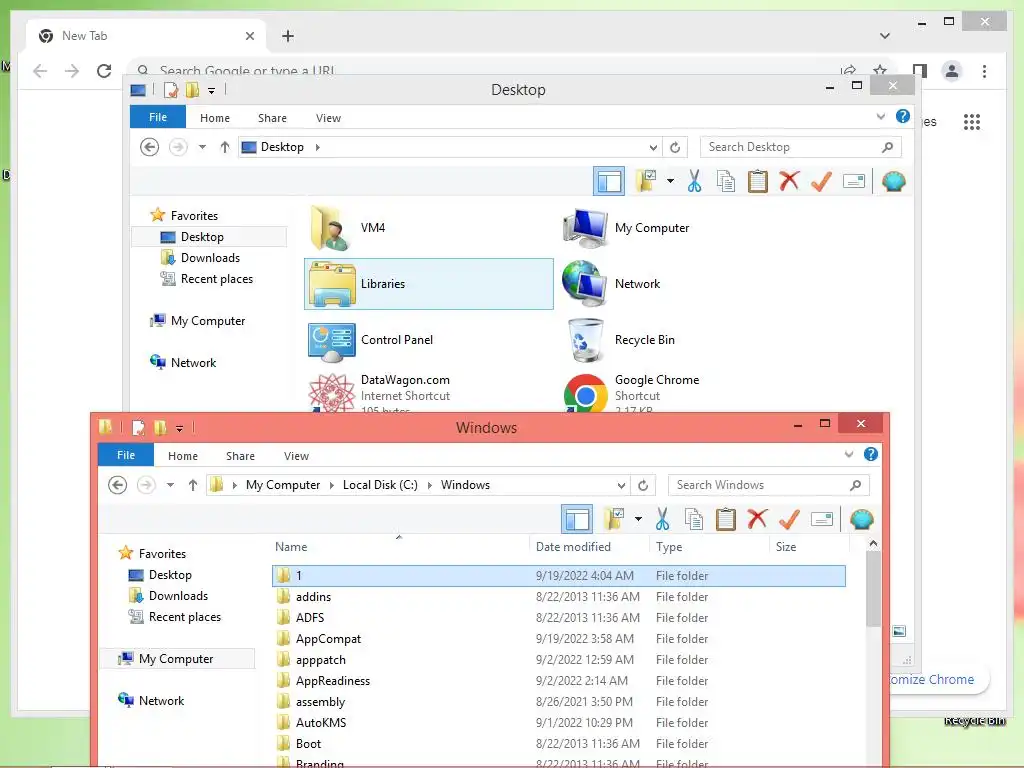Click Local Disk (C:) in breadcrumb path
The image size is (1024, 768).
point(380,485)
